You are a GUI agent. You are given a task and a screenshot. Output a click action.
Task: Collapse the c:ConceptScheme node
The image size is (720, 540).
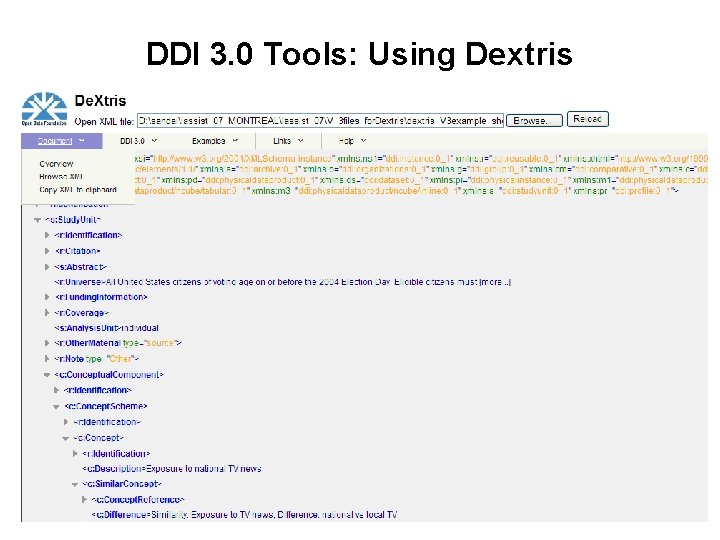point(56,406)
